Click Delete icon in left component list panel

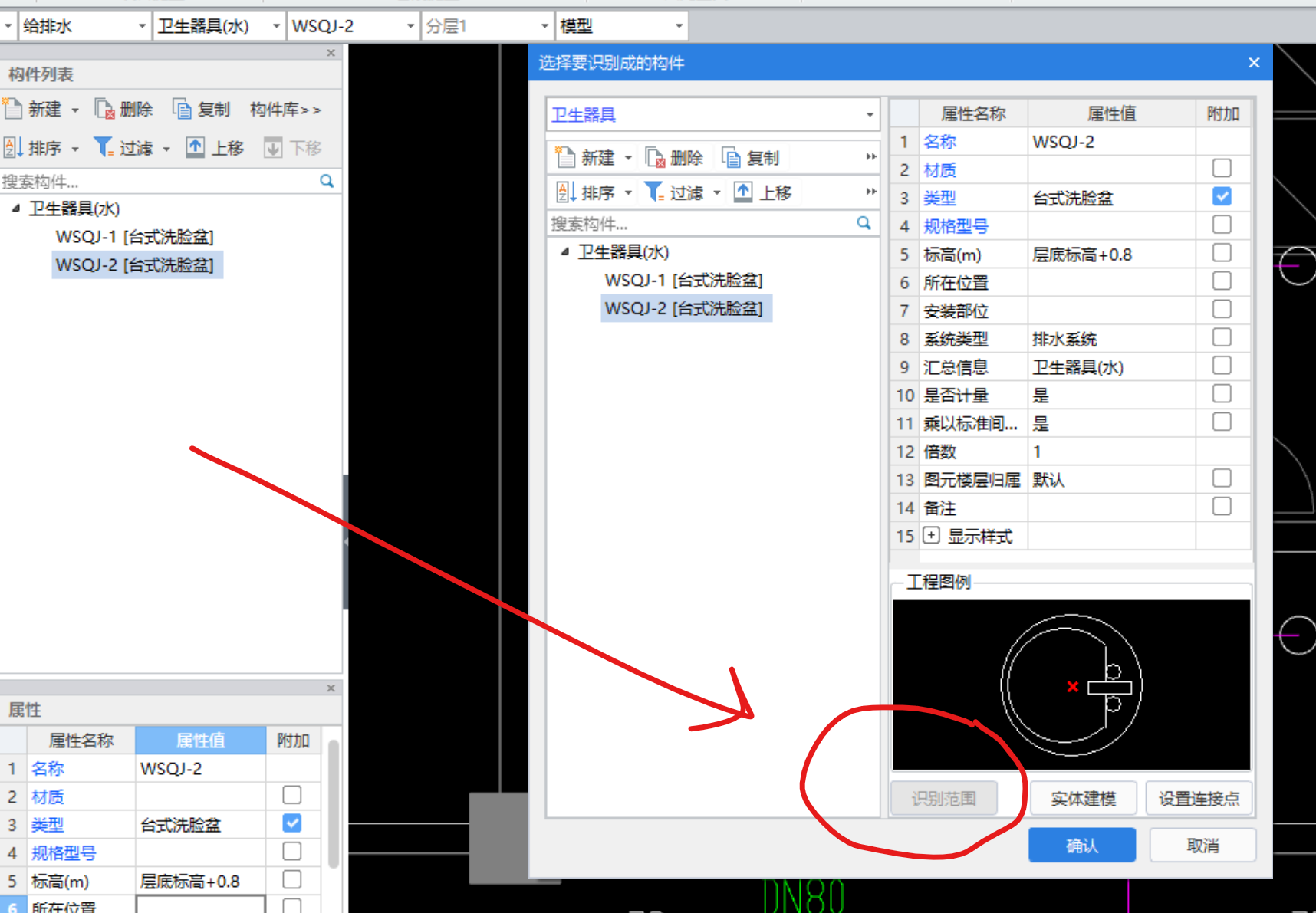click(x=104, y=109)
